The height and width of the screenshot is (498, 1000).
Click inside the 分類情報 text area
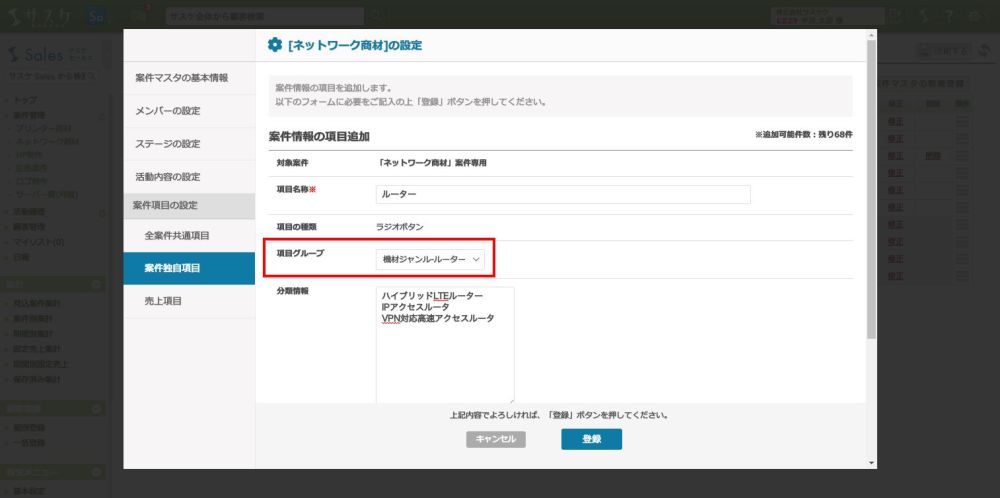(445, 360)
